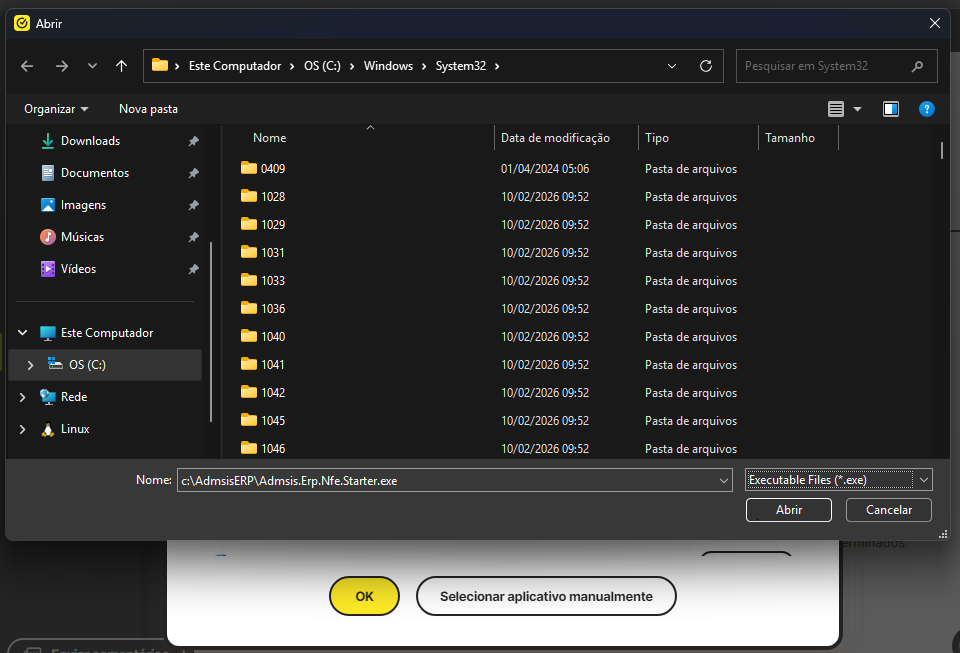The height and width of the screenshot is (653, 960).
Task: Refresh the System32 folder listing
Action: pos(706,66)
